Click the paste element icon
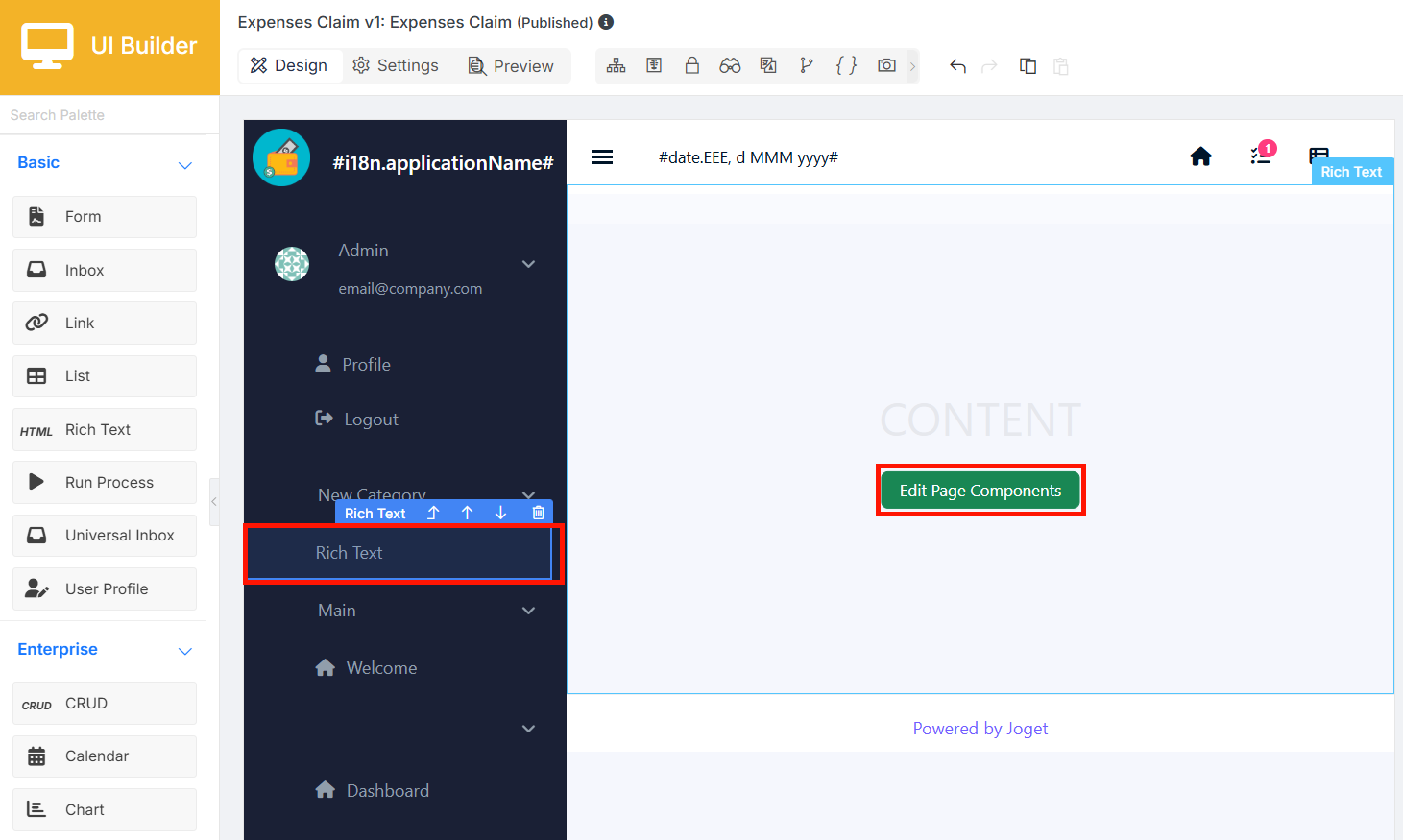The image size is (1403, 840). pos(1061,65)
